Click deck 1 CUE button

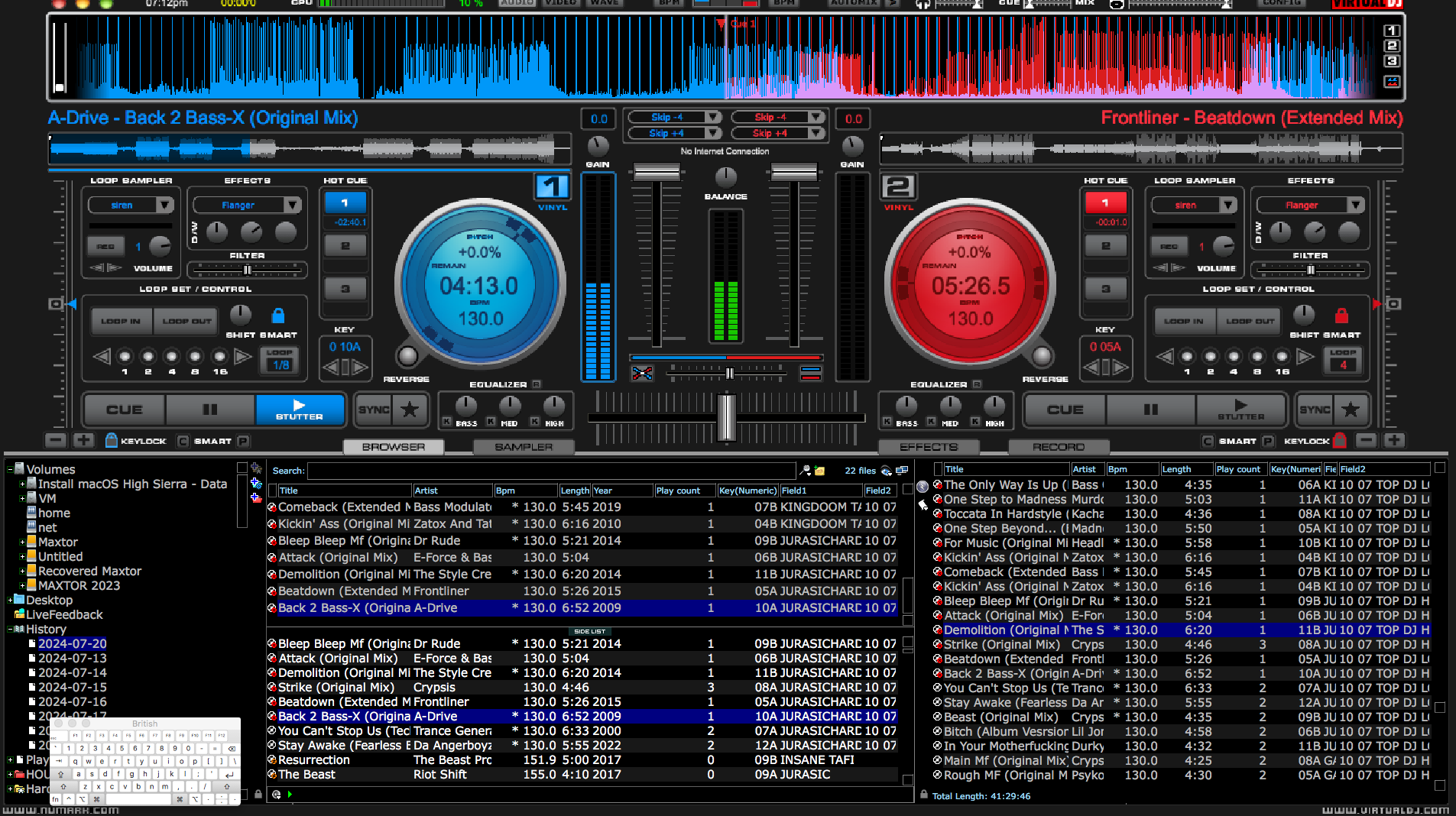pyautogui.click(x=125, y=410)
